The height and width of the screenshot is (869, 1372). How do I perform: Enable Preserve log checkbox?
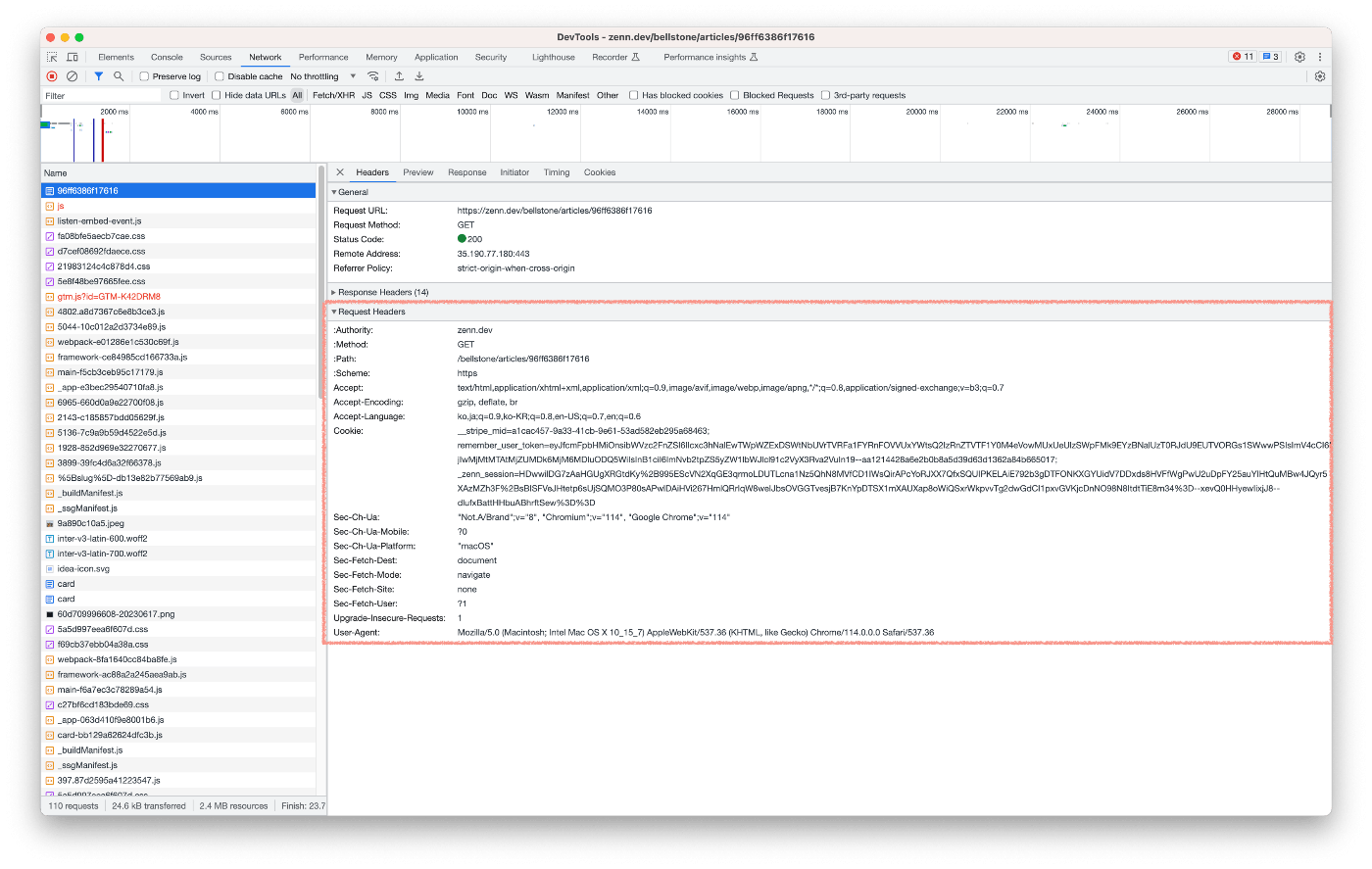pyautogui.click(x=144, y=76)
